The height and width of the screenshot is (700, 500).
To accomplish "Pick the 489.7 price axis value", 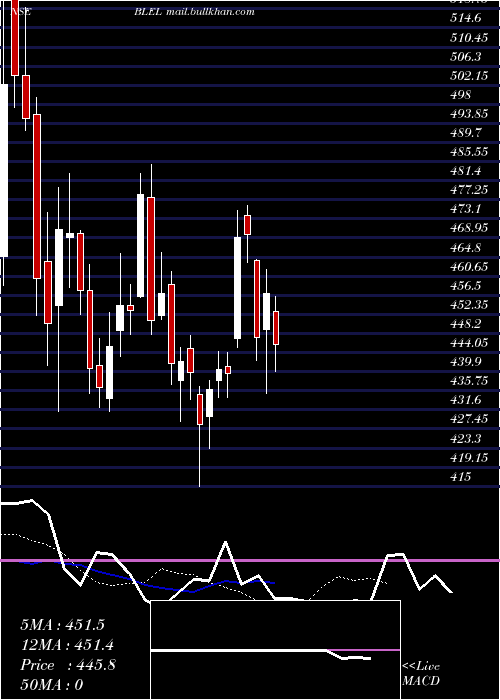I will click(466, 133).
